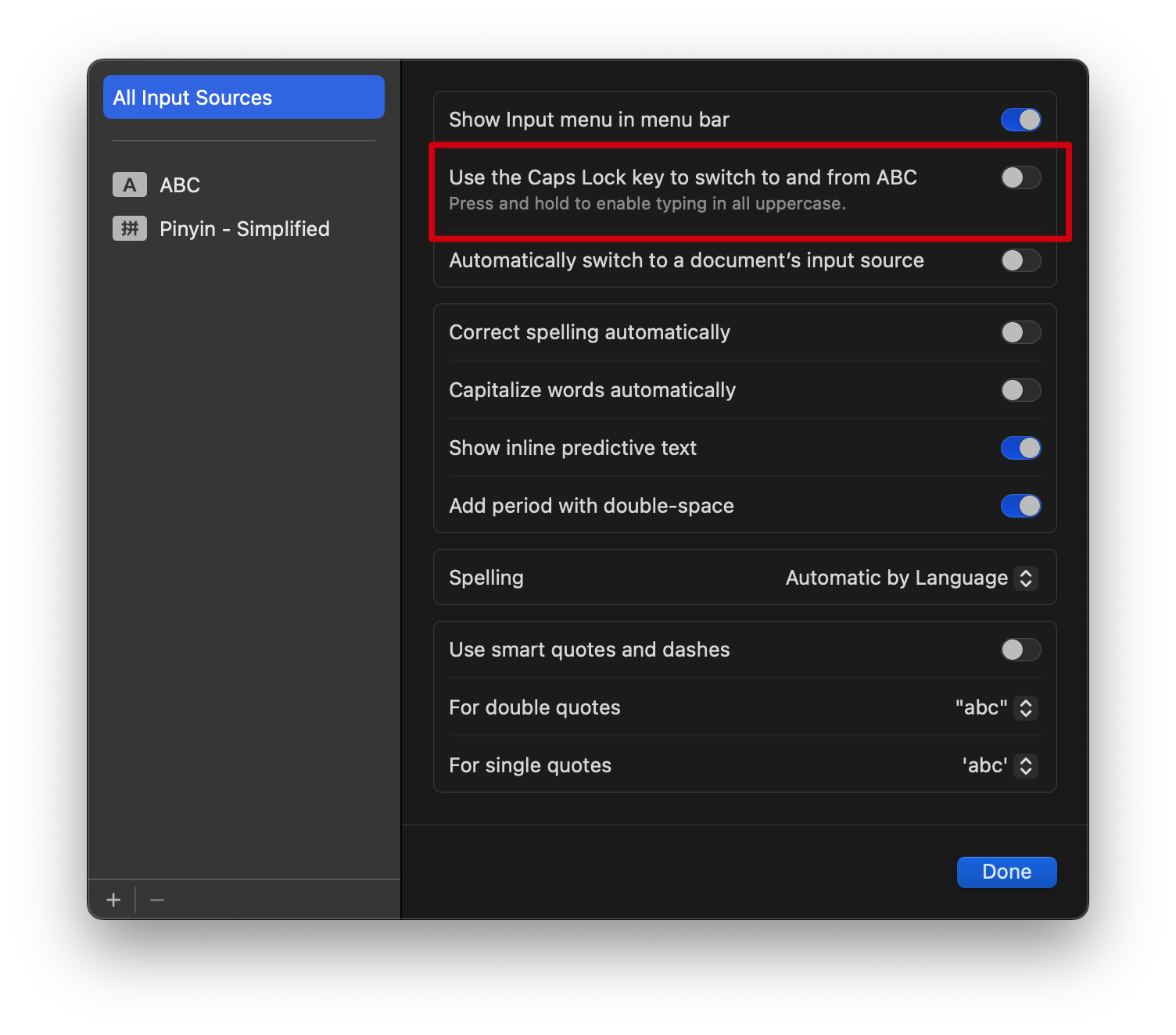Viewport: 1176px width, 1035px height.
Task: Select All Input Sources in sidebar
Action: pyautogui.click(x=243, y=98)
